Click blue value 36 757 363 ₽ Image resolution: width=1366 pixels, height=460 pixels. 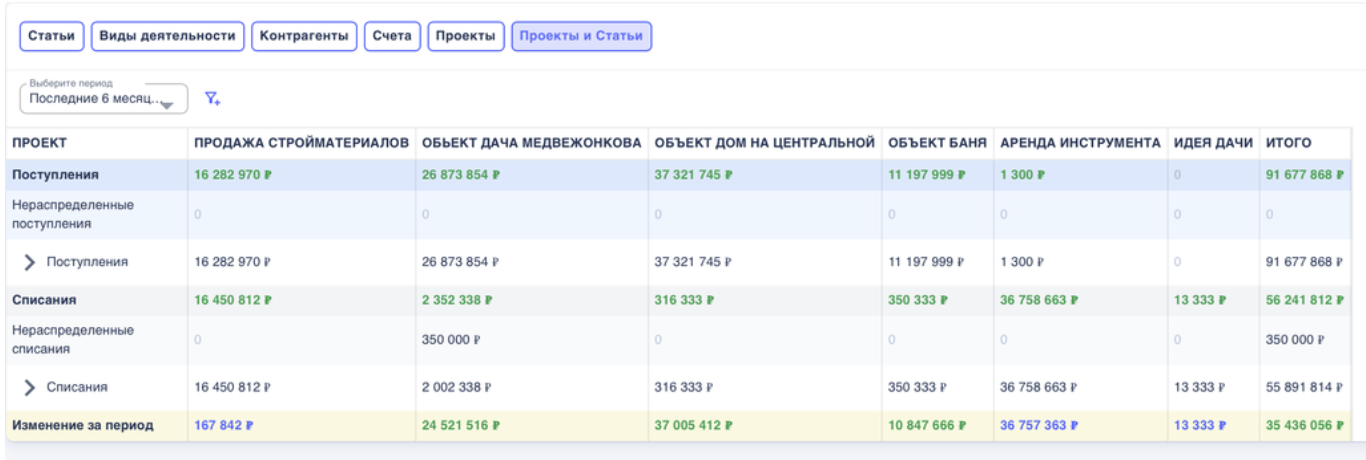click(x=1039, y=425)
